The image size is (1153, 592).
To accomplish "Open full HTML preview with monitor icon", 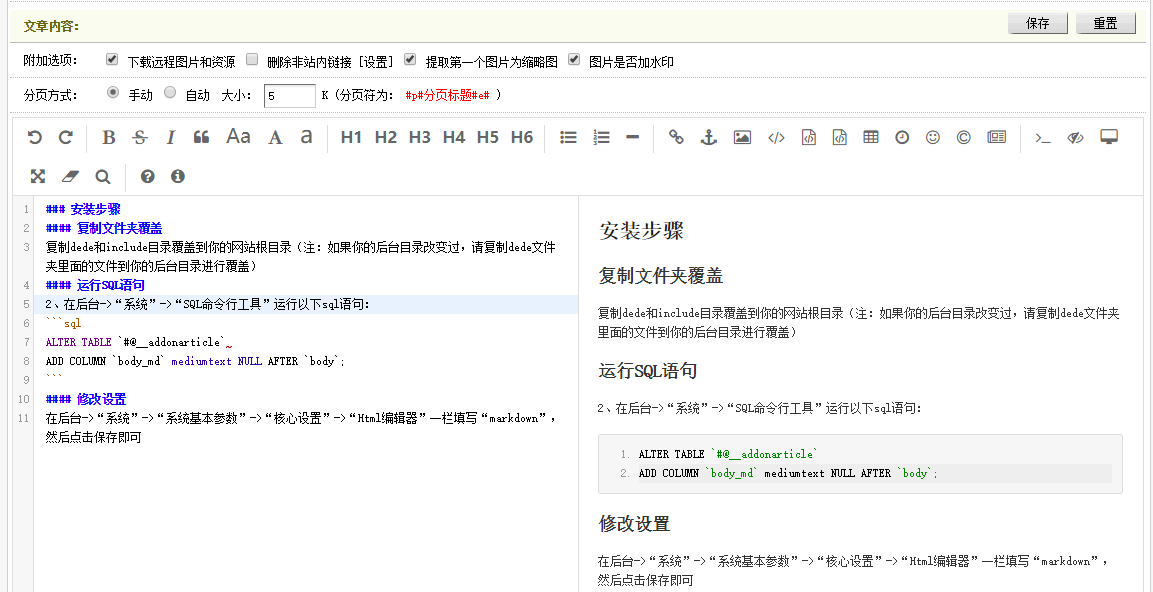I will 1109,137.
